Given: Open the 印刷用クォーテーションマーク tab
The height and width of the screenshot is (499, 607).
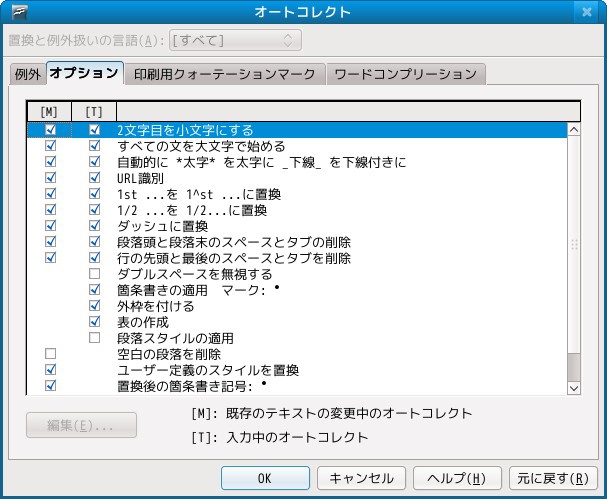Looking at the screenshot, I should [225, 74].
